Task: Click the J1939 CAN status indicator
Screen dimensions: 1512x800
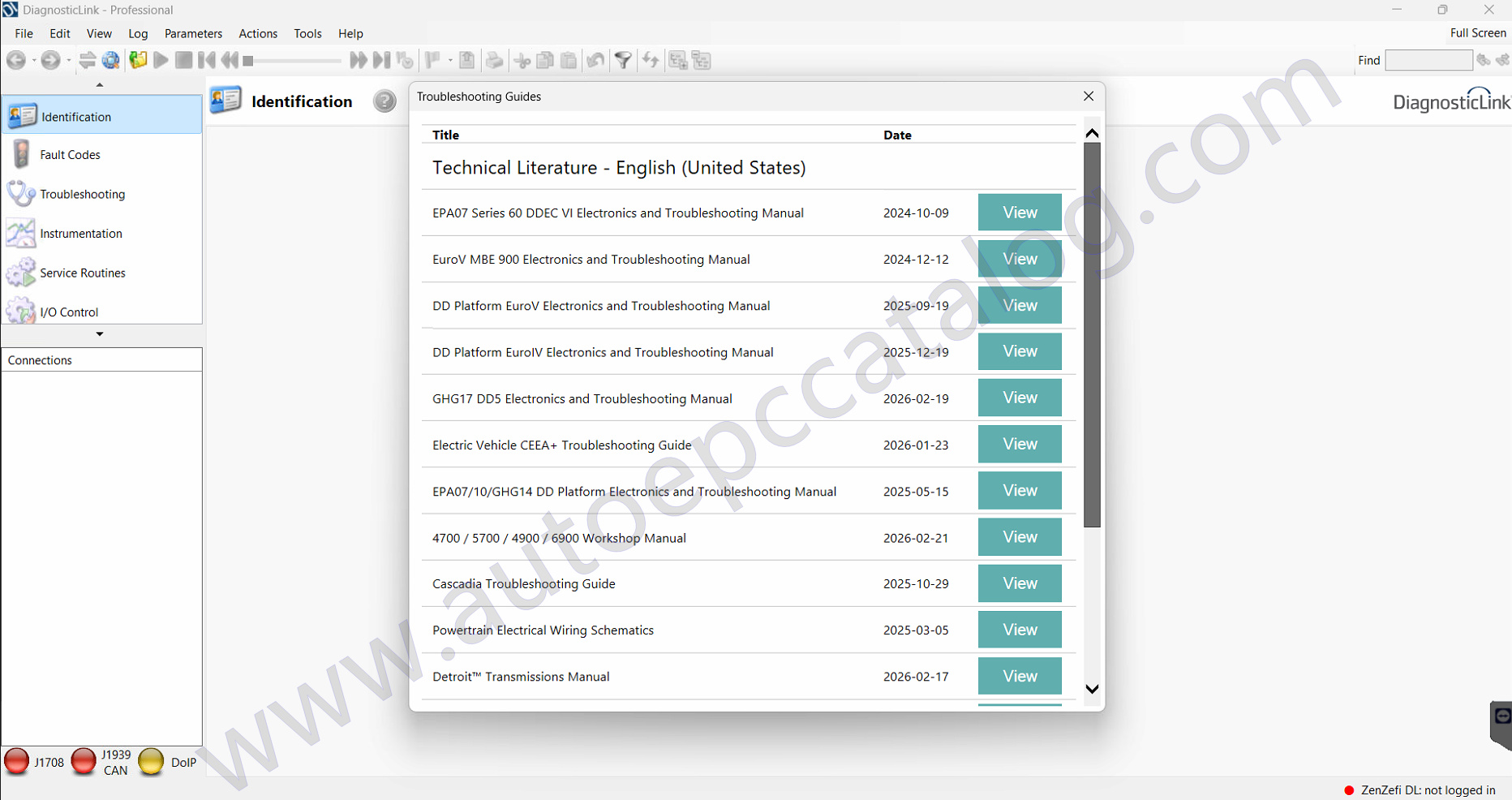Action: click(84, 762)
